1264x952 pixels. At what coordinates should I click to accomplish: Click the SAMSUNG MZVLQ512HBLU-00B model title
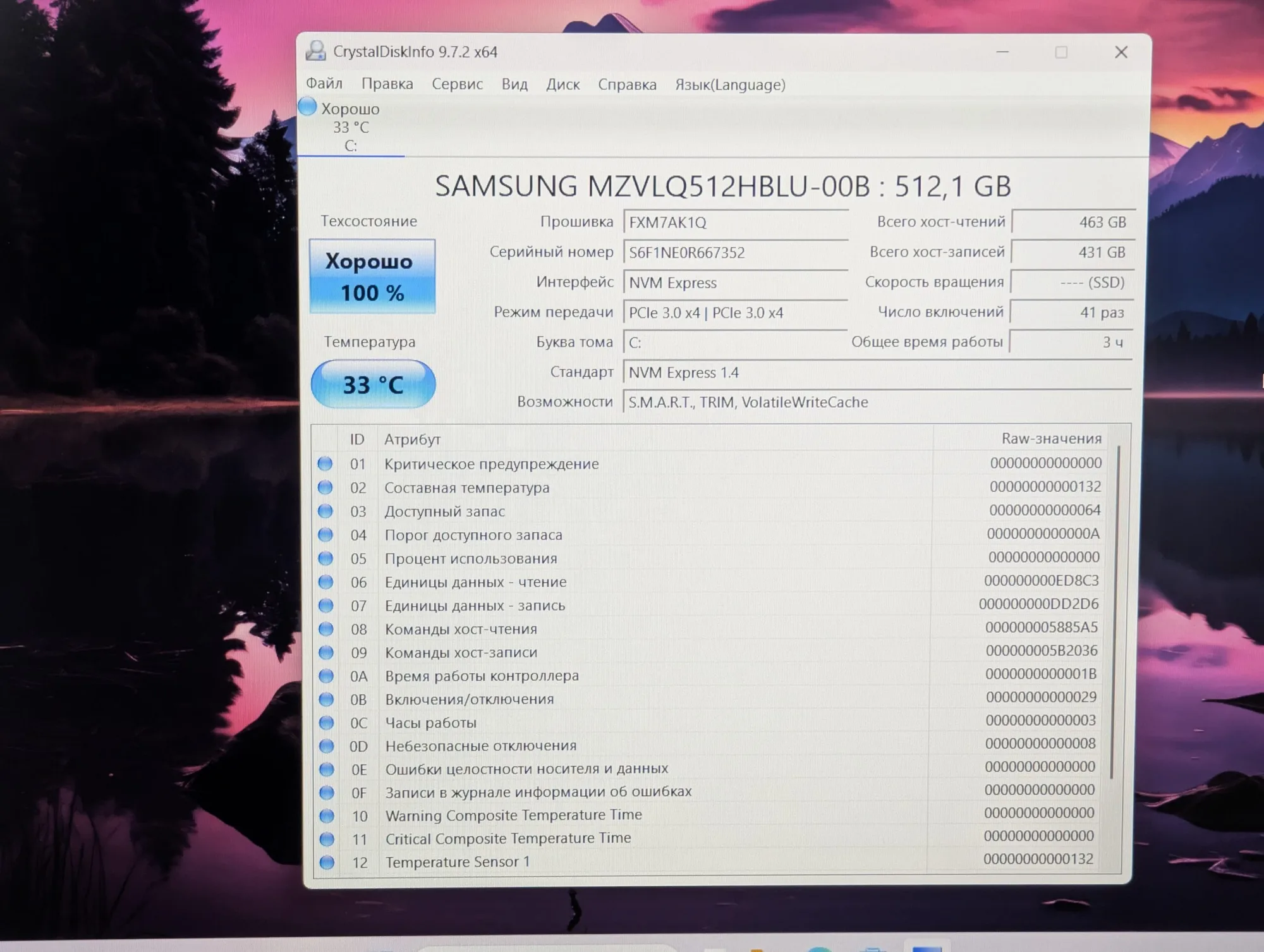(x=724, y=186)
